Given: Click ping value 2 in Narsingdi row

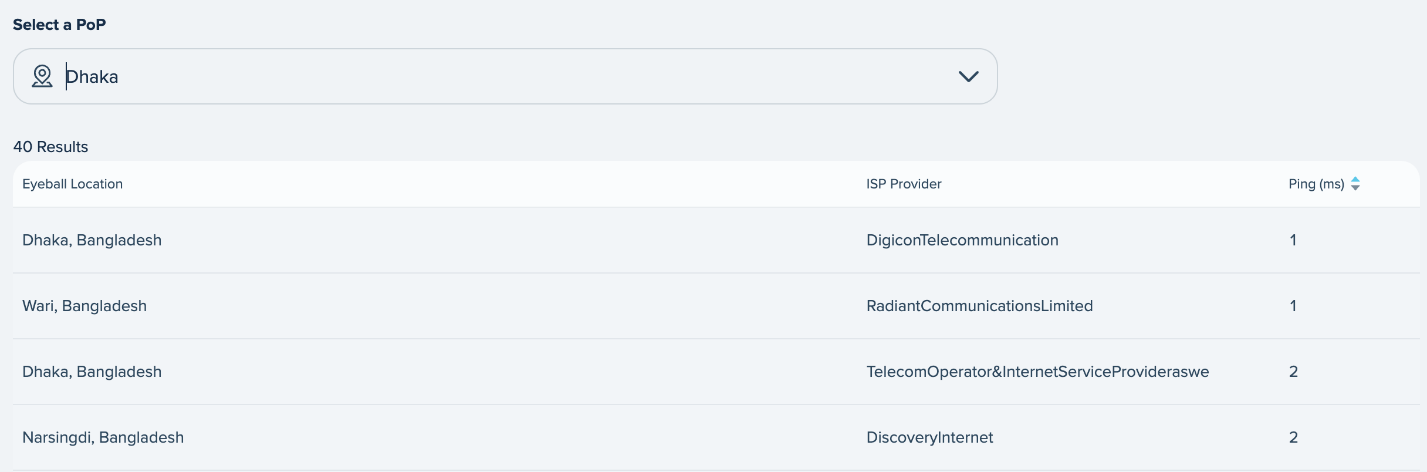Looking at the screenshot, I should point(1293,437).
